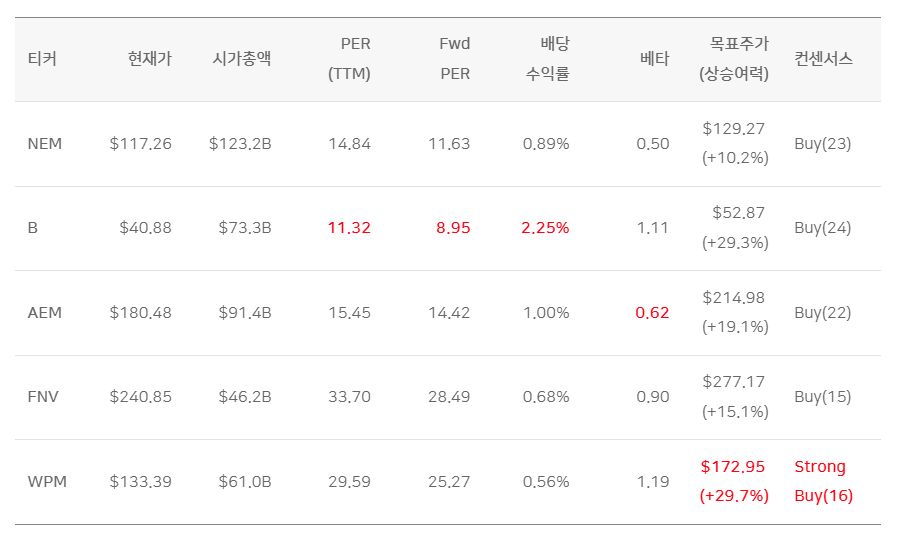904x535 pixels.
Task: Click the $123.2B market cap value
Action: coord(240,144)
